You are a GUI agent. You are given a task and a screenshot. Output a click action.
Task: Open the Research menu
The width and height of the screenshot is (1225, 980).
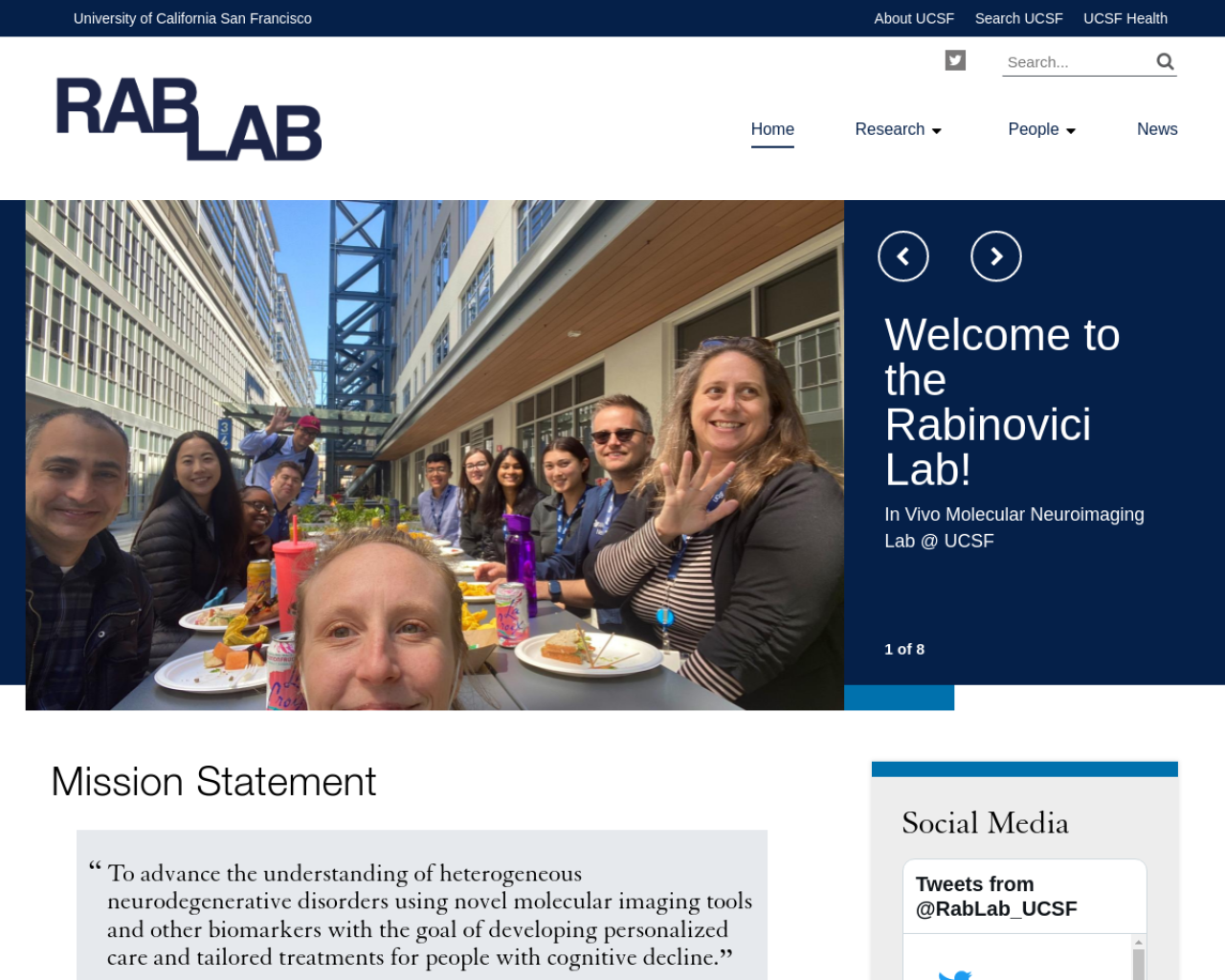(x=890, y=129)
